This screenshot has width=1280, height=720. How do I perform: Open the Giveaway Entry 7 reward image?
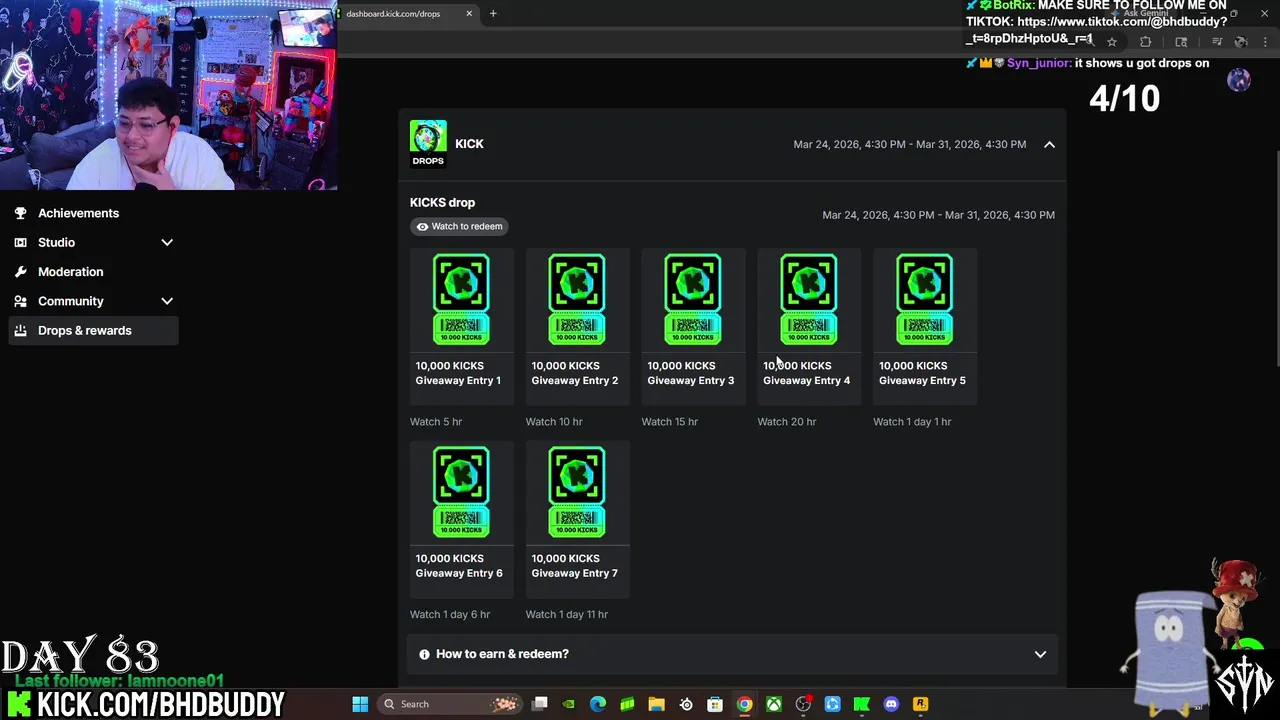click(x=577, y=492)
